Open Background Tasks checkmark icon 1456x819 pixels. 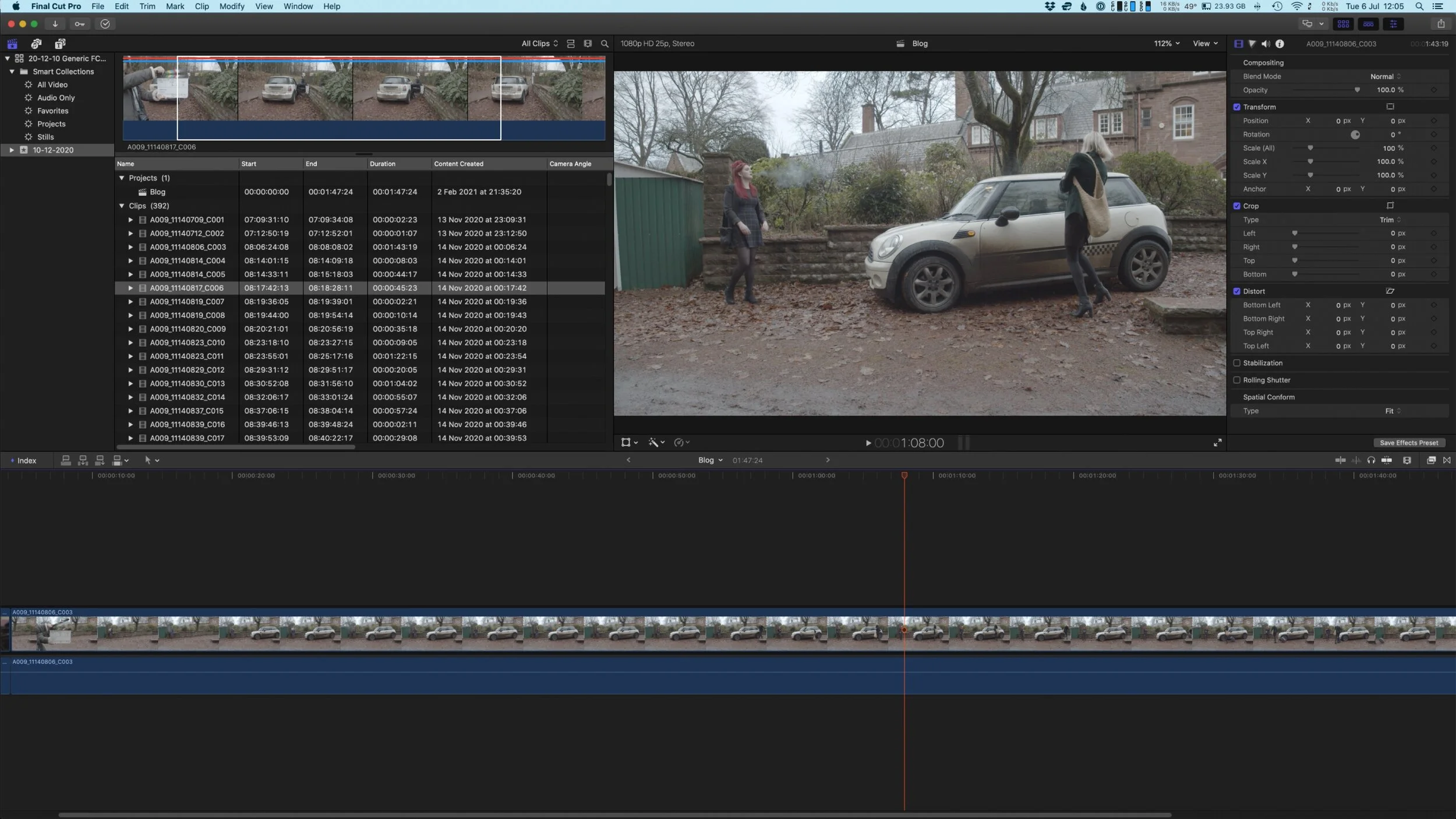point(105,24)
